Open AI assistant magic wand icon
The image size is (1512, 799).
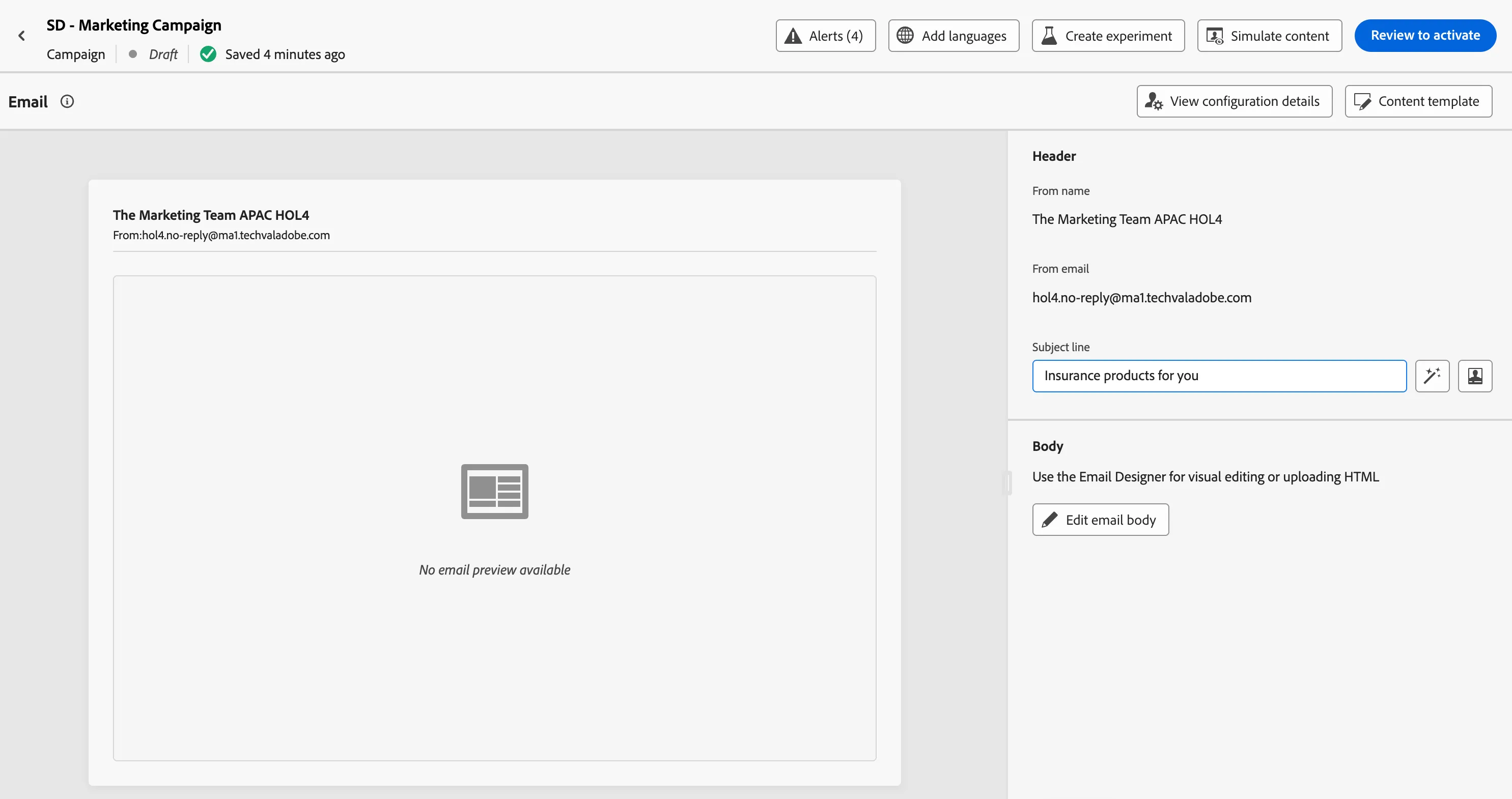click(1432, 376)
